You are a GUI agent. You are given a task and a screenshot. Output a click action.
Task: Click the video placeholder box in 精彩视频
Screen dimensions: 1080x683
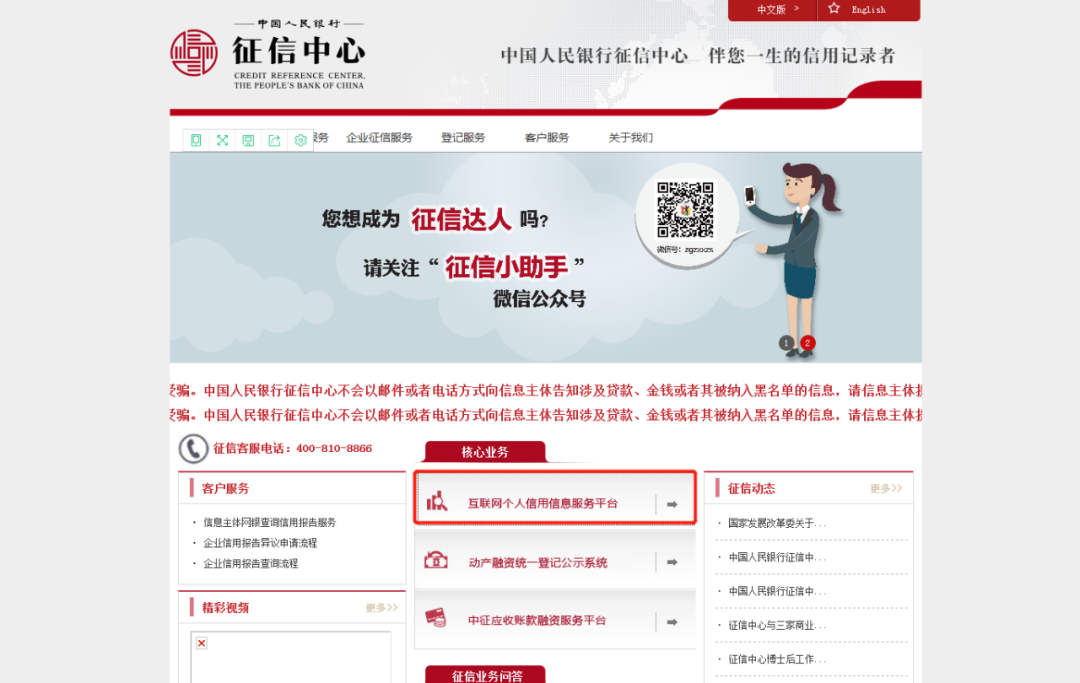291,658
